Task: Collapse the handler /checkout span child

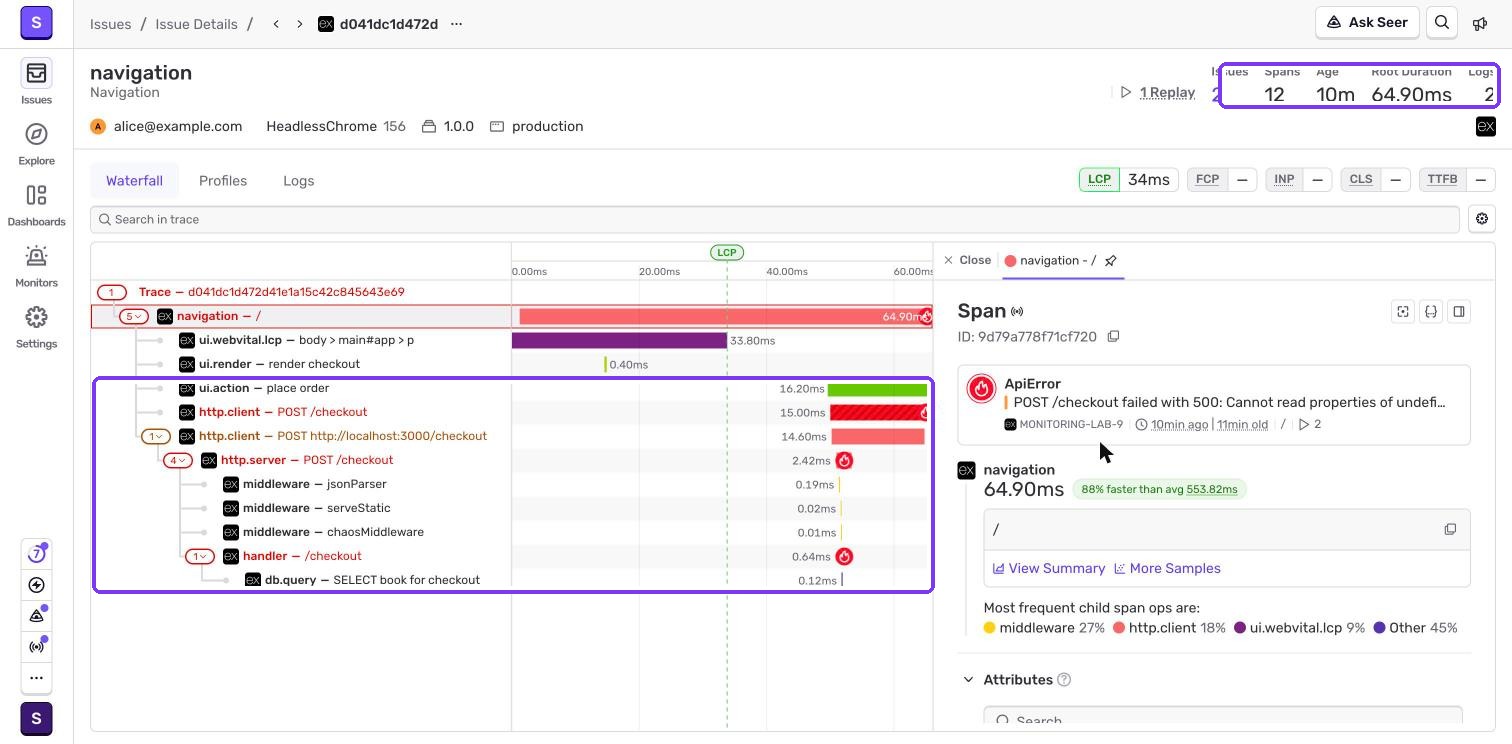Action: [199, 556]
